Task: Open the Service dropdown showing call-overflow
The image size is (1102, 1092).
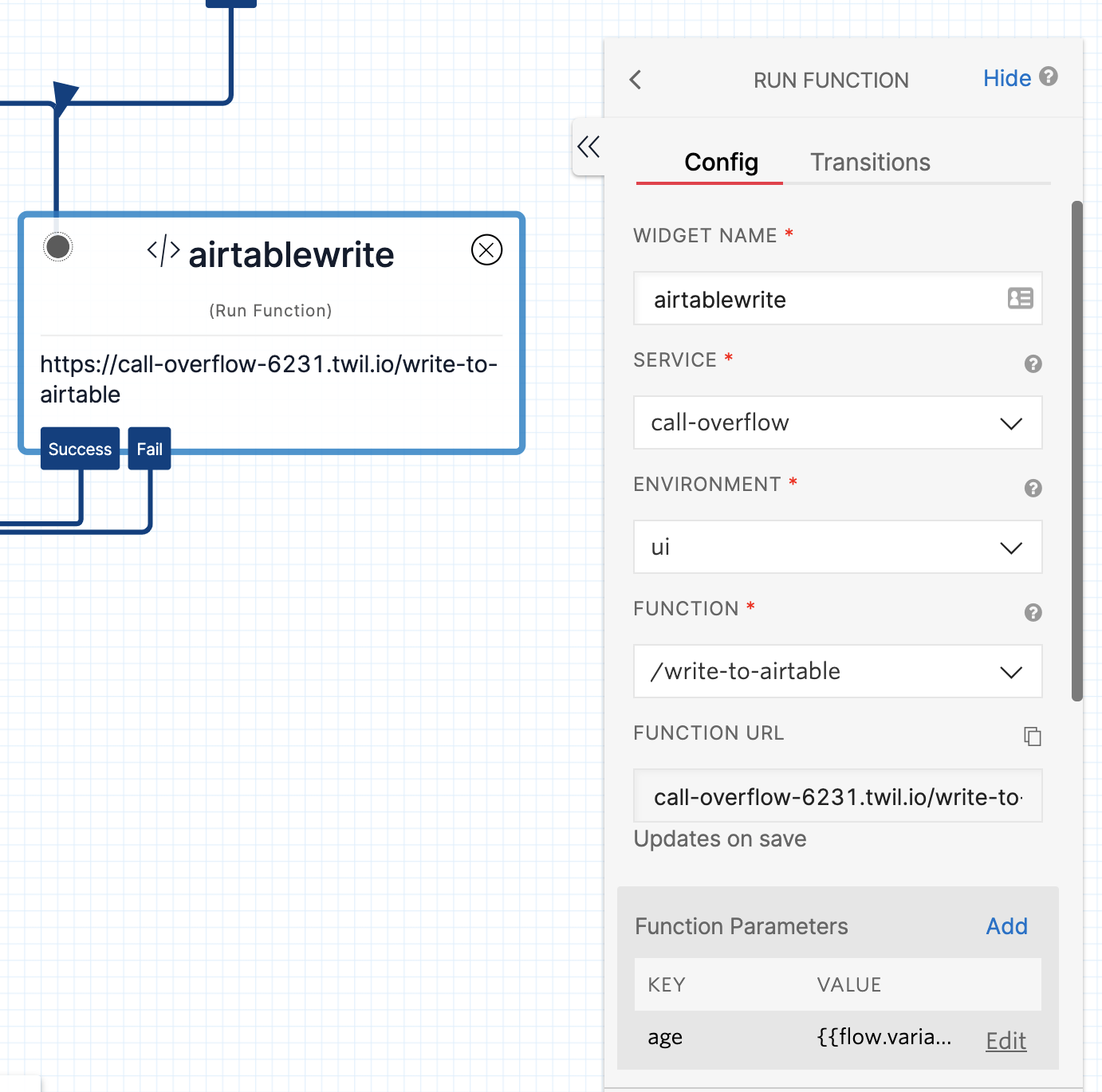Action: [x=837, y=422]
